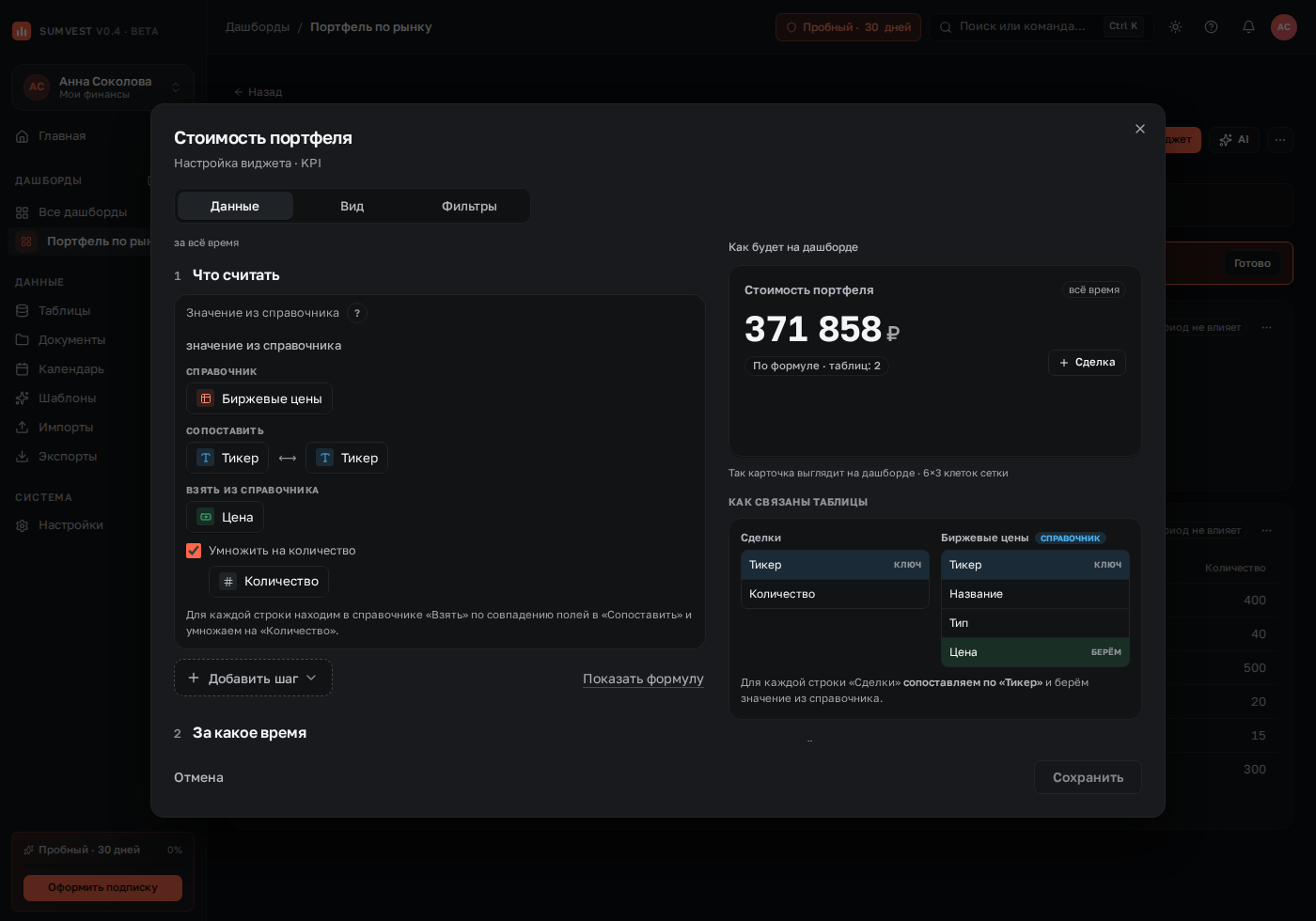
Task: Open Таблицы in sidebar
Action: click(x=64, y=311)
